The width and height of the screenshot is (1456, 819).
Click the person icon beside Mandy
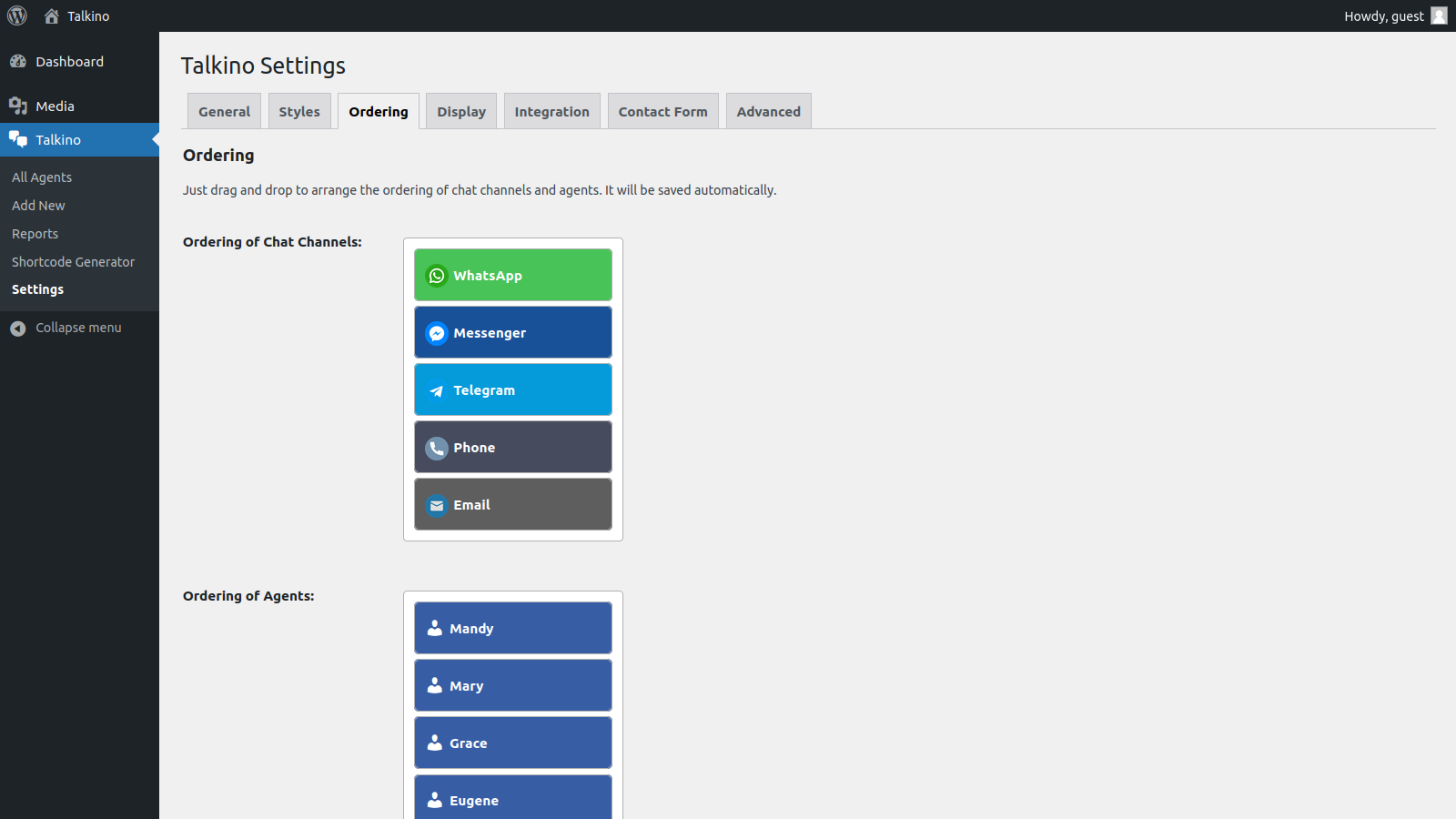(x=435, y=628)
